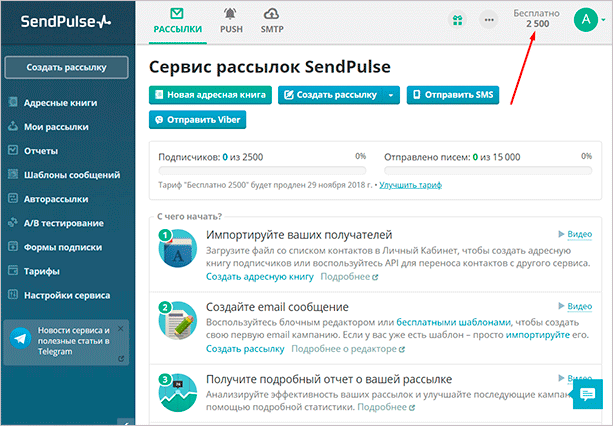
Task: Click the Формы подписки sidebar icon
Action: point(13,247)
